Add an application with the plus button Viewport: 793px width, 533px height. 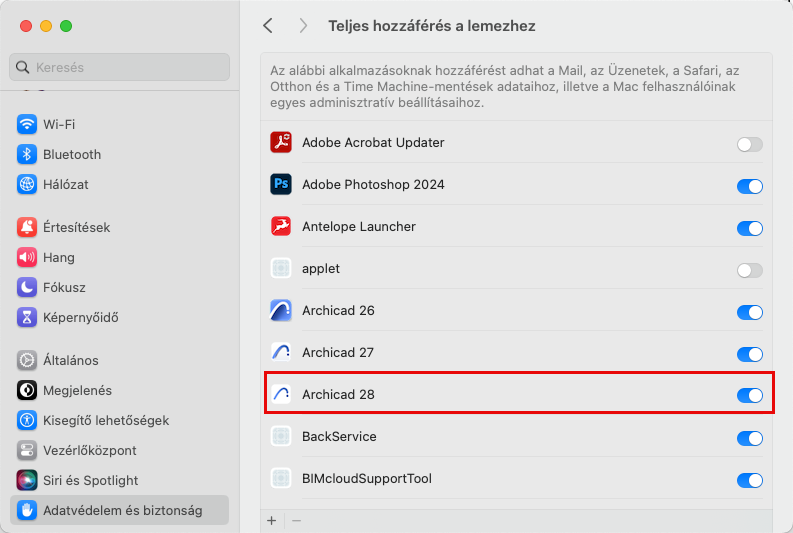pyautogui.click(x=272, y=520)
